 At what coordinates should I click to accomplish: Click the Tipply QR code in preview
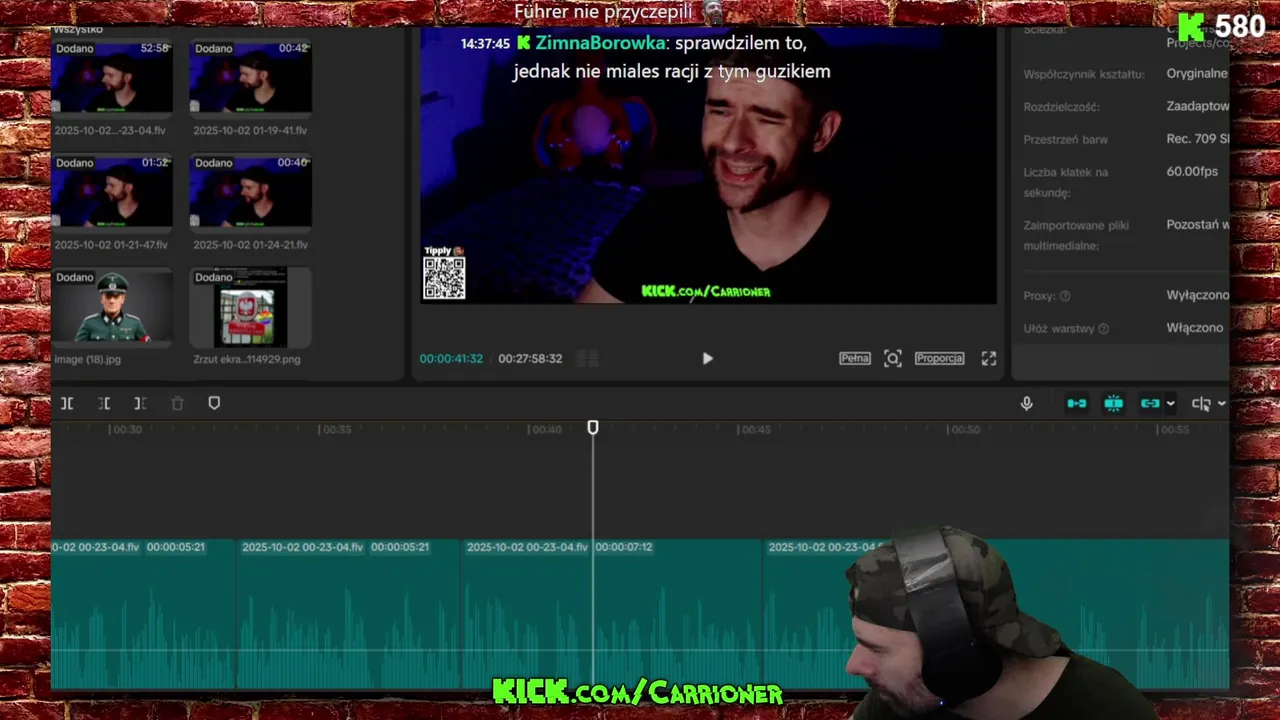444,278
